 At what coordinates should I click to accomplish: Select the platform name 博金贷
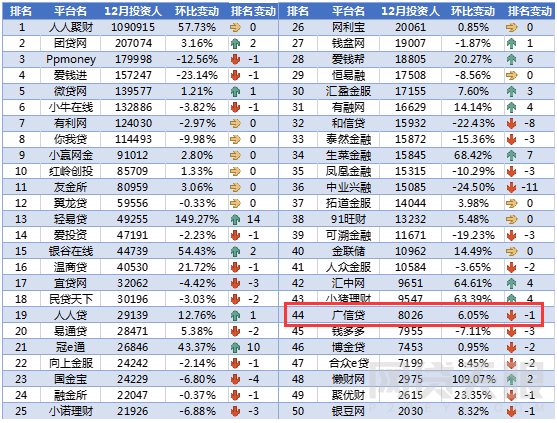click(x=348, y=347)
